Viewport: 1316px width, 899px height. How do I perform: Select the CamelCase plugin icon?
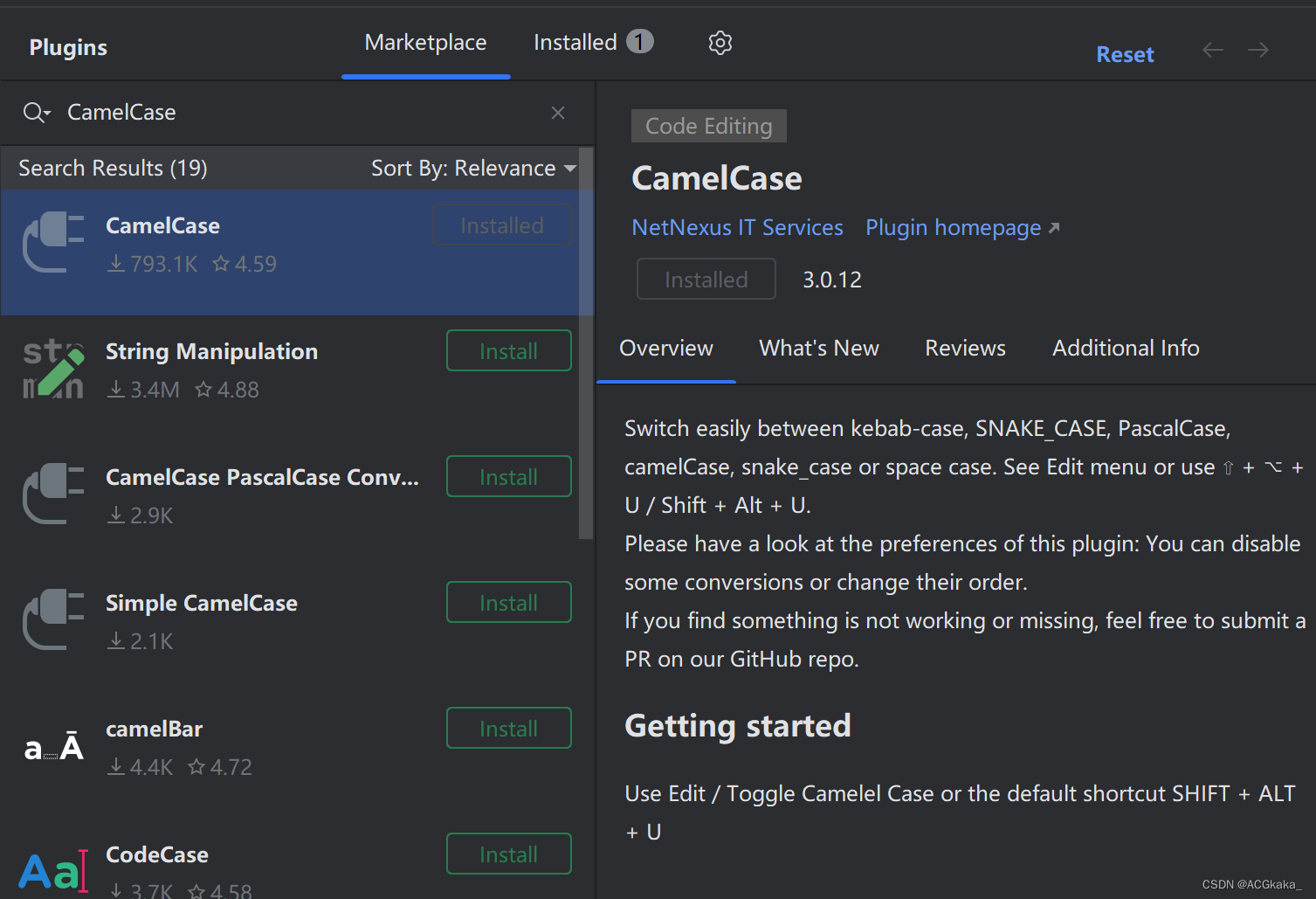[x=53, y=242]
